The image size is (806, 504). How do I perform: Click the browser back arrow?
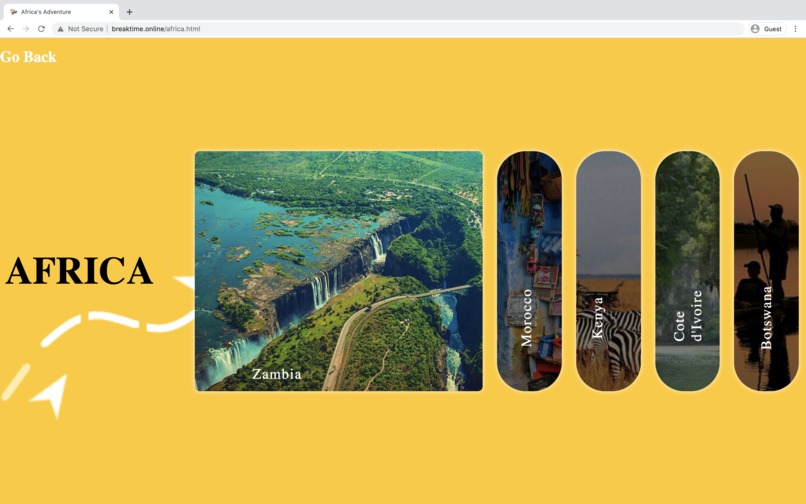pyautogui.click(x=10, y=29)
